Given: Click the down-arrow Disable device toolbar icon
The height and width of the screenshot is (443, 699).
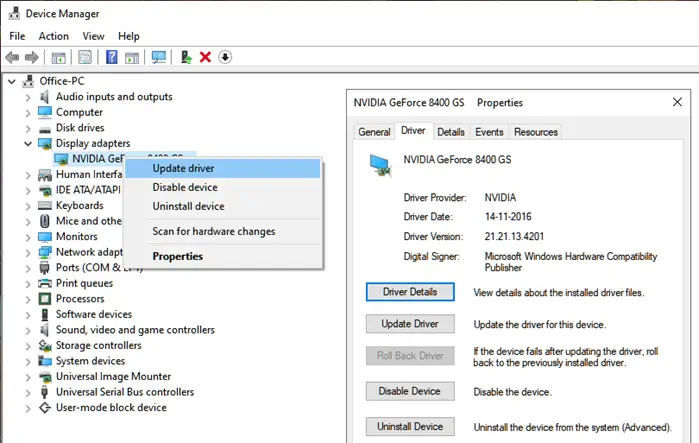Looking at the screenshot, I should (x=225, y=57).
